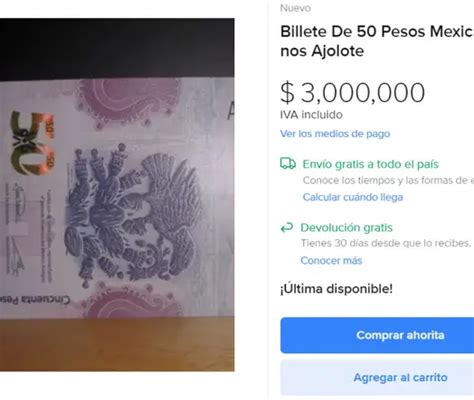The height and width of the screenshot is (400, 474).
Task: Open Calcular cuándo llega link
Action: point(353,197)
